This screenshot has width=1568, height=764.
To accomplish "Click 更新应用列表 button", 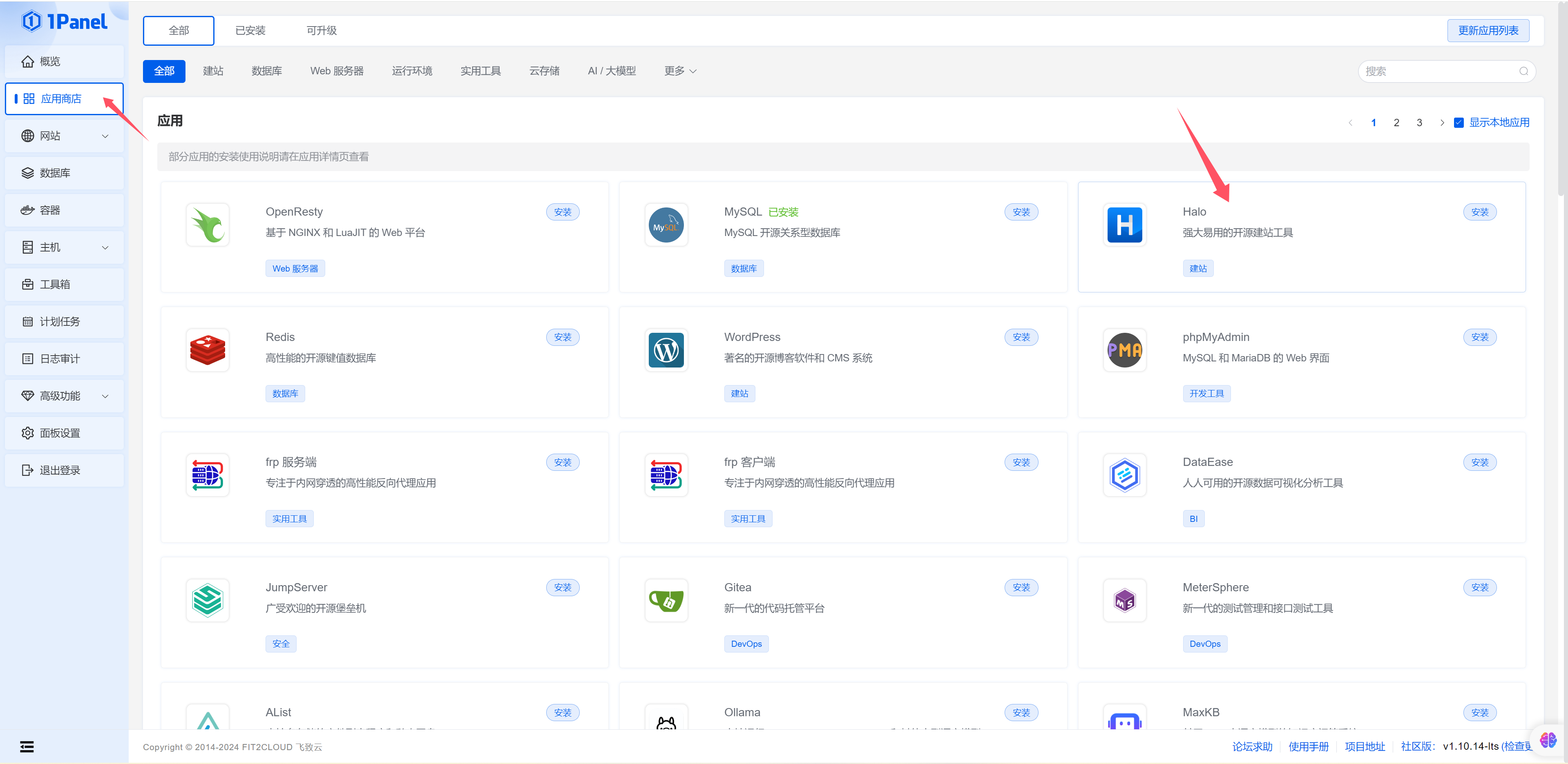I will (x=1488, y=30).
